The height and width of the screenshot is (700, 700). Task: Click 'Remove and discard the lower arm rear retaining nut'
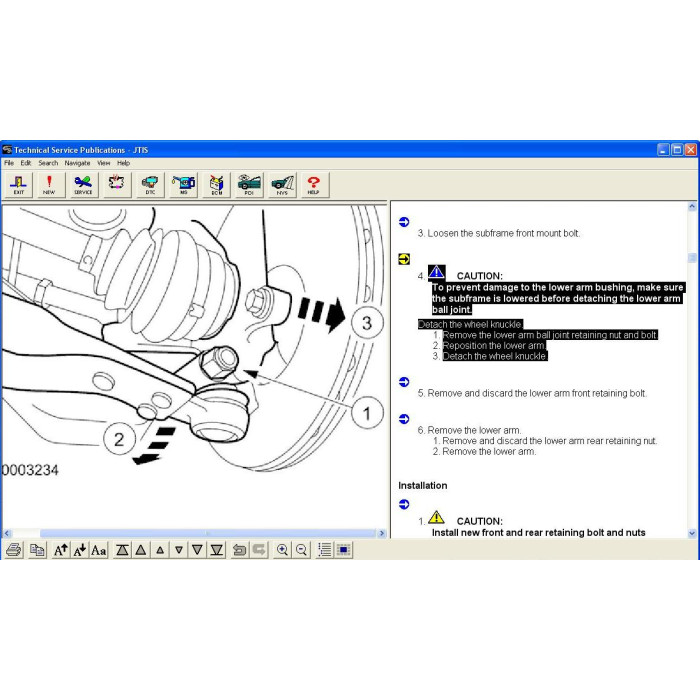click(x=550, y=441)
